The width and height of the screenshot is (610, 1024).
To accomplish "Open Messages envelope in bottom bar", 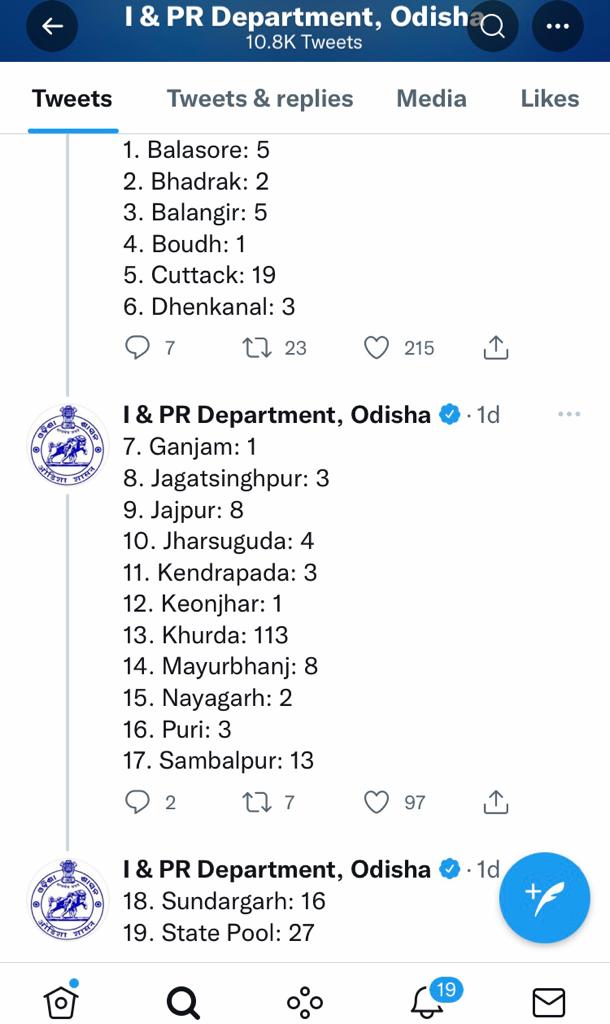I will coord(547,1000).
